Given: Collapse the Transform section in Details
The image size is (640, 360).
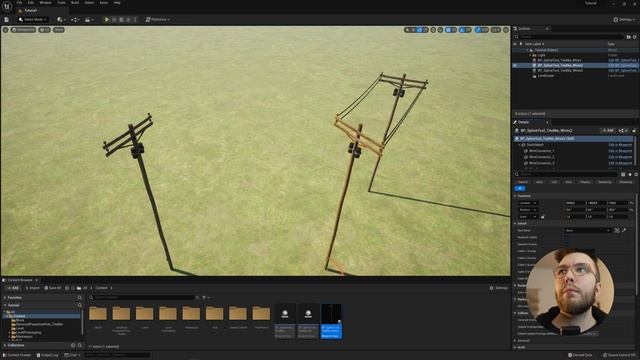Looking at the screenshot, I should click(516, 196).
